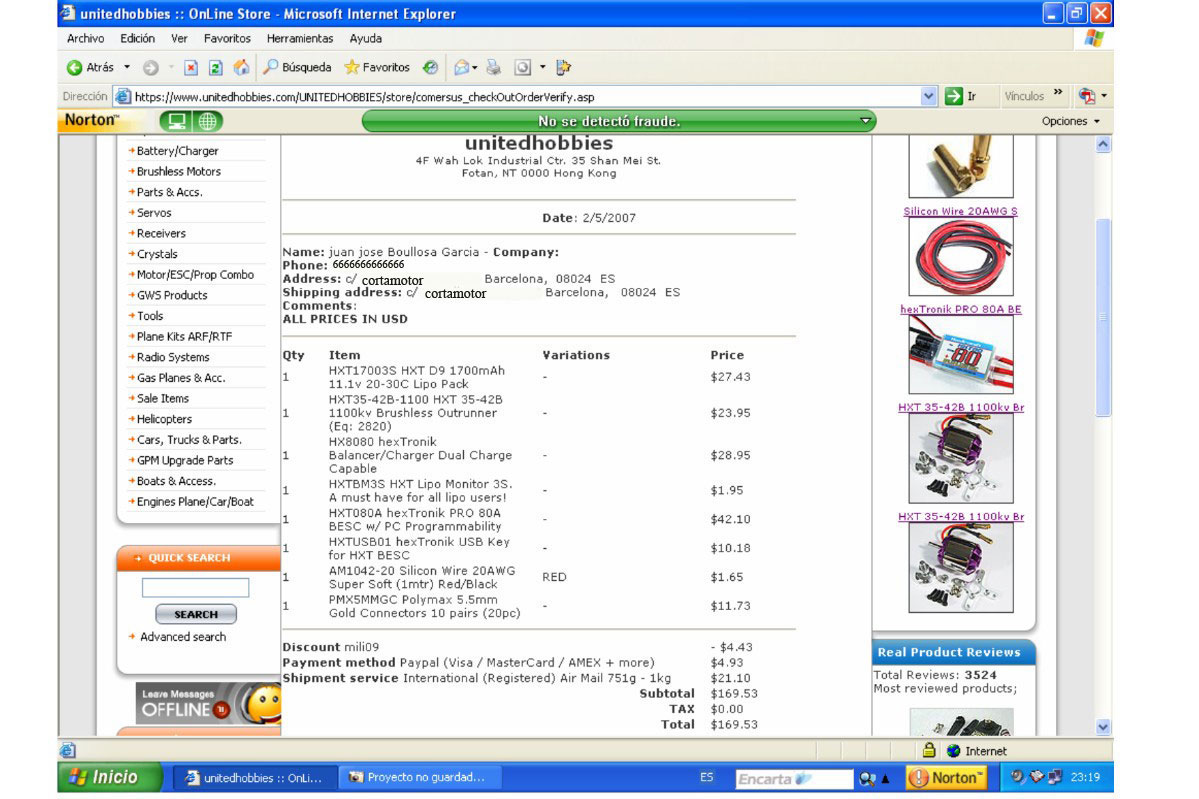Open the Norton Opciones dropdown
Viewport: 1199px width, 799px height.
coord(1070,121)
